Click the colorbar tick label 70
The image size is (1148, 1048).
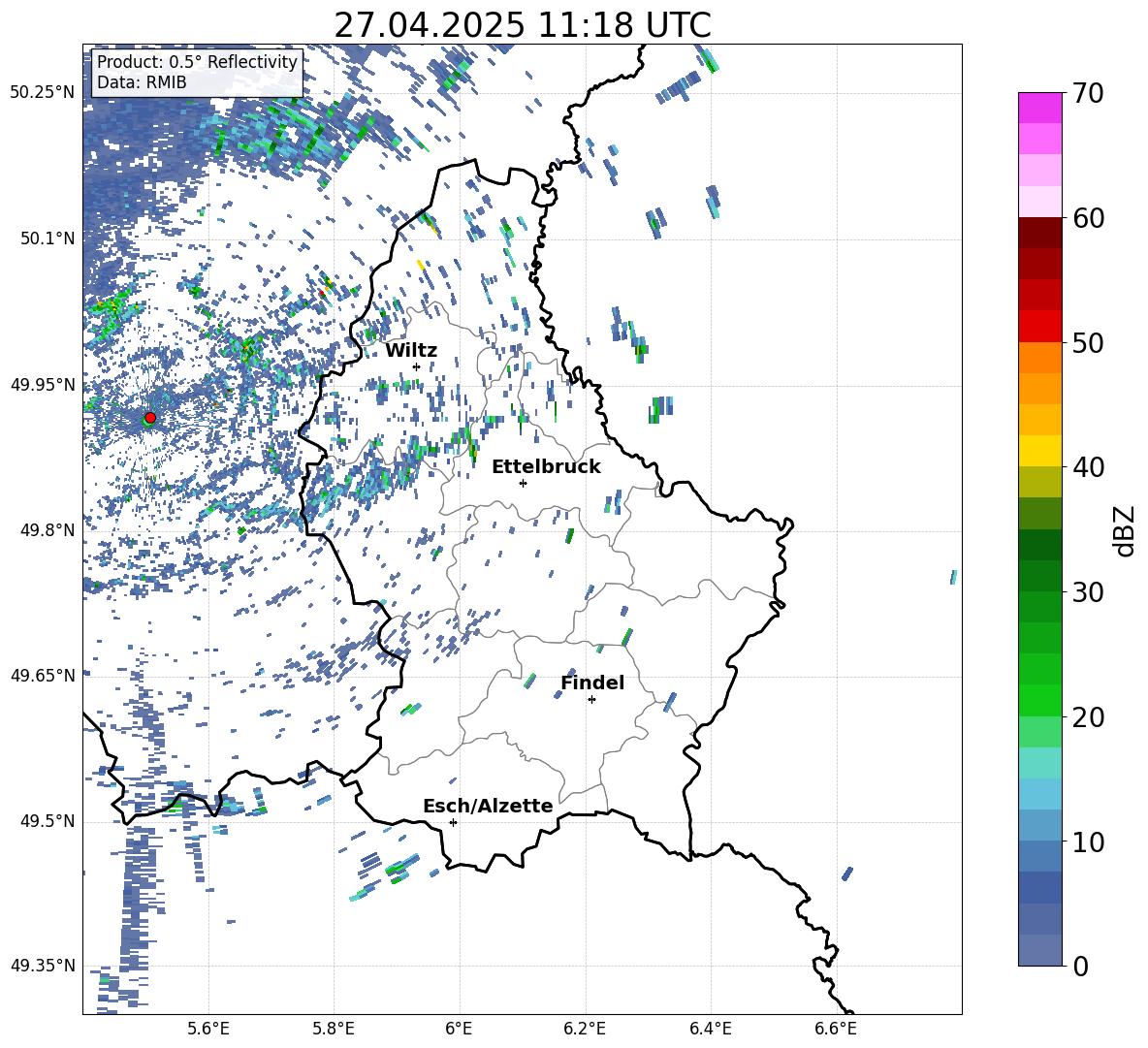coord(1088,94)
